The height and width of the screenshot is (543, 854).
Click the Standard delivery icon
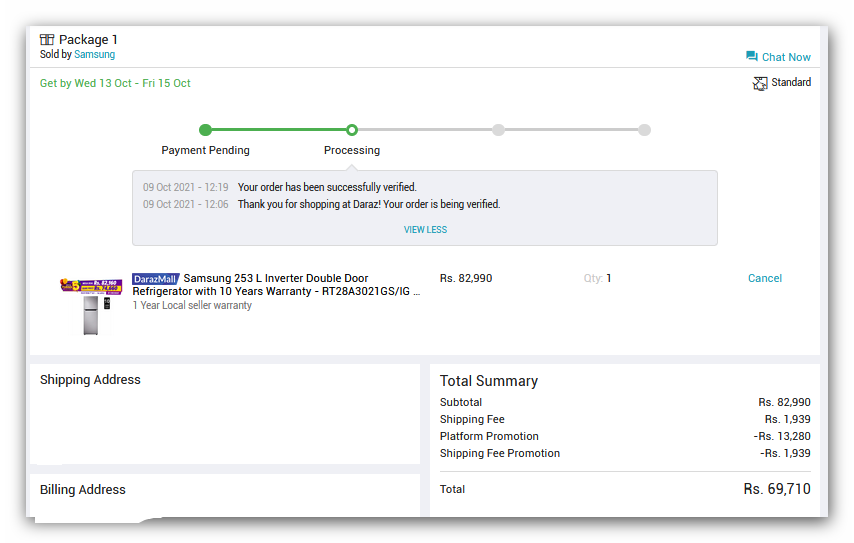(x=760, y=83)
